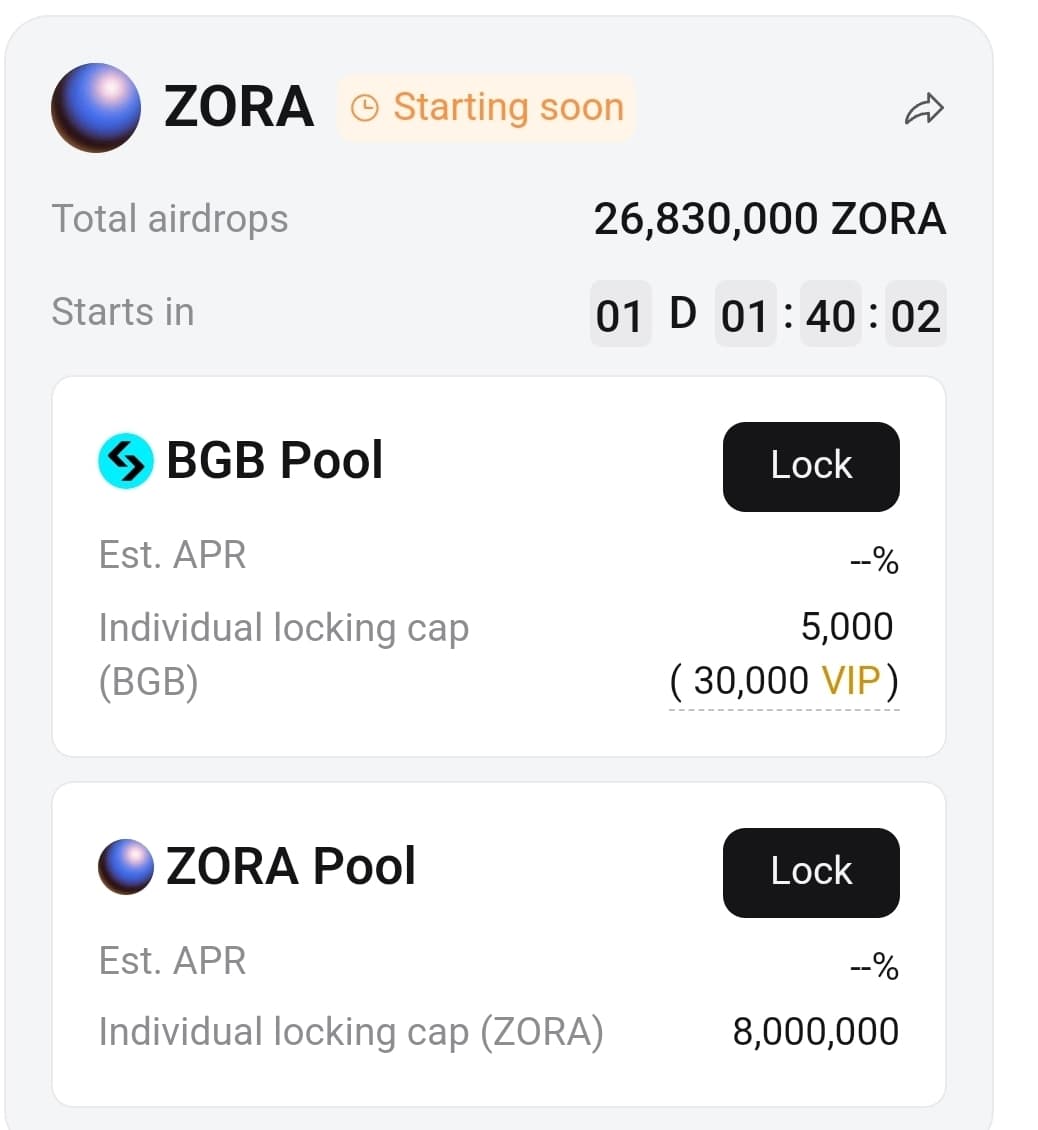Click the share arrow icon

pyautogui.click(x=924, y=109)
